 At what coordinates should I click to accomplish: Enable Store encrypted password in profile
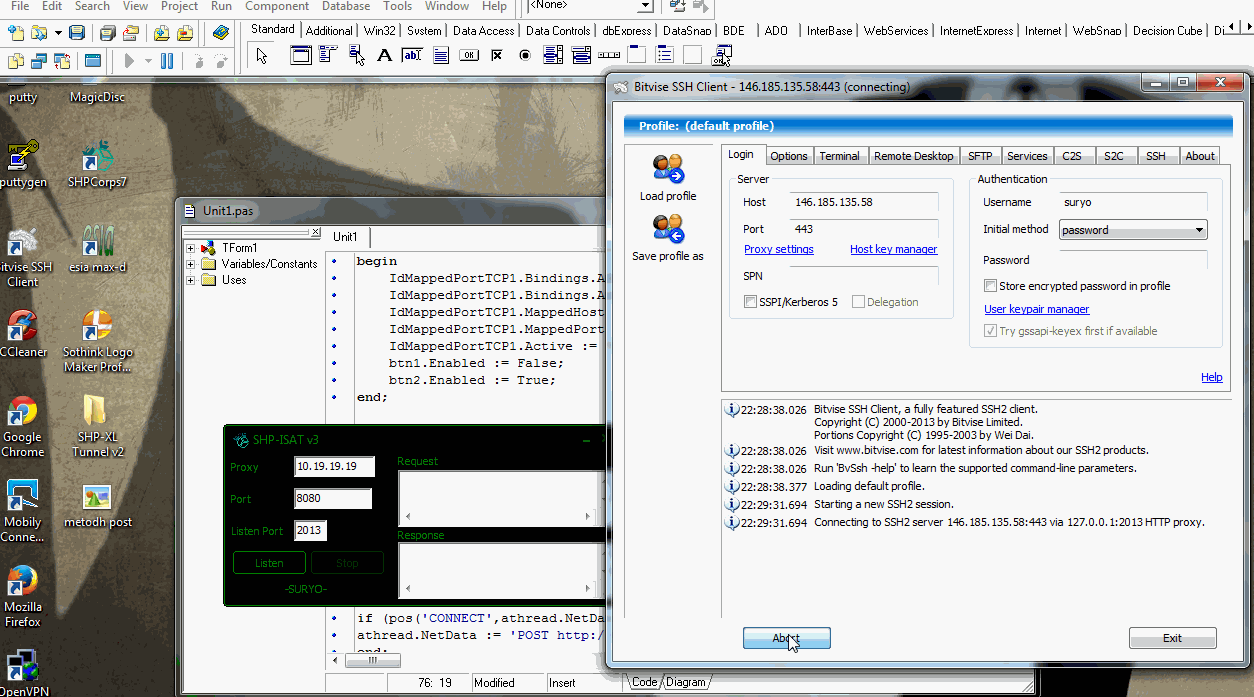[x=990, y=286]
